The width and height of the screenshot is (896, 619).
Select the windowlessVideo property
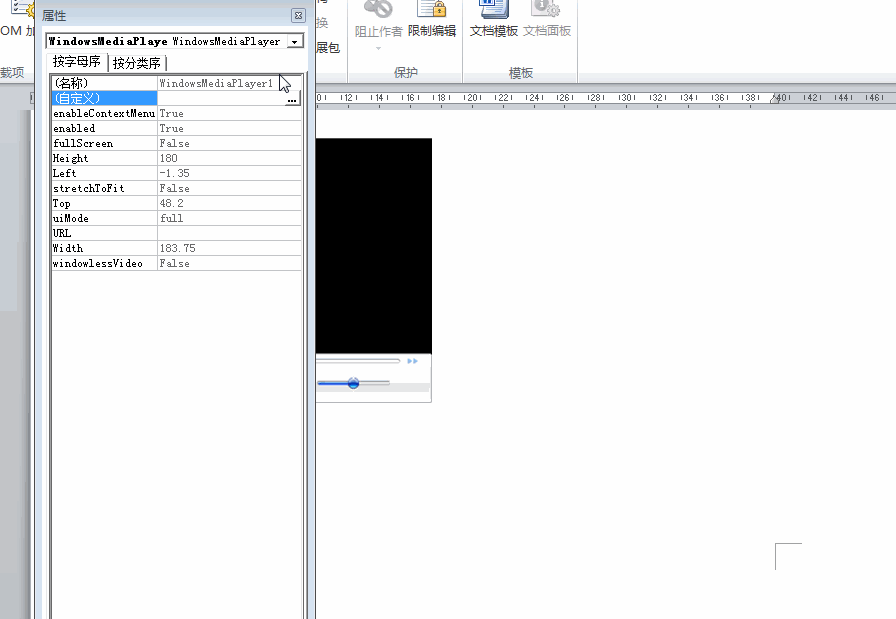[104, 263]
